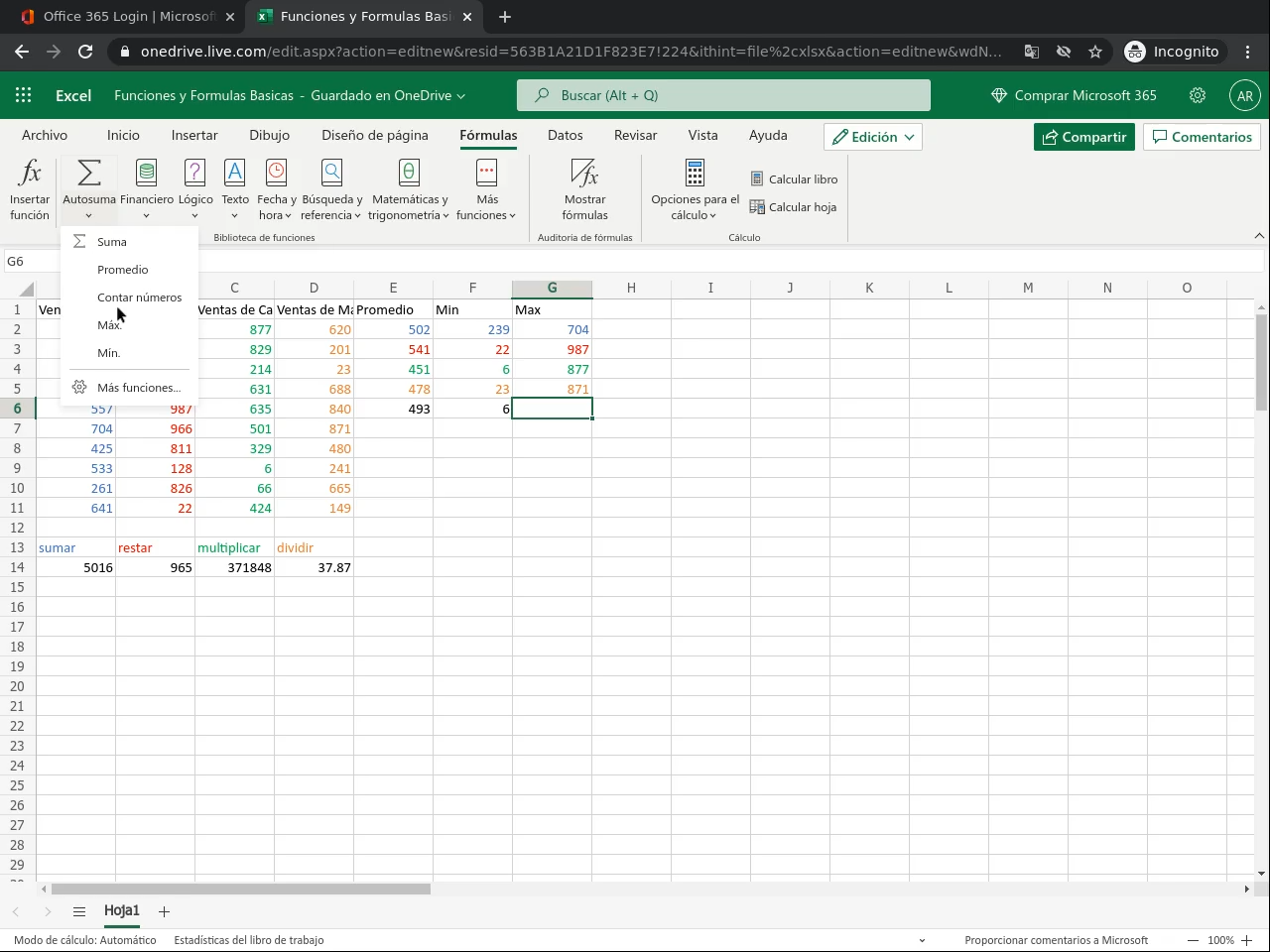Click Mostrar fórmulas icon

coord(584,174)
